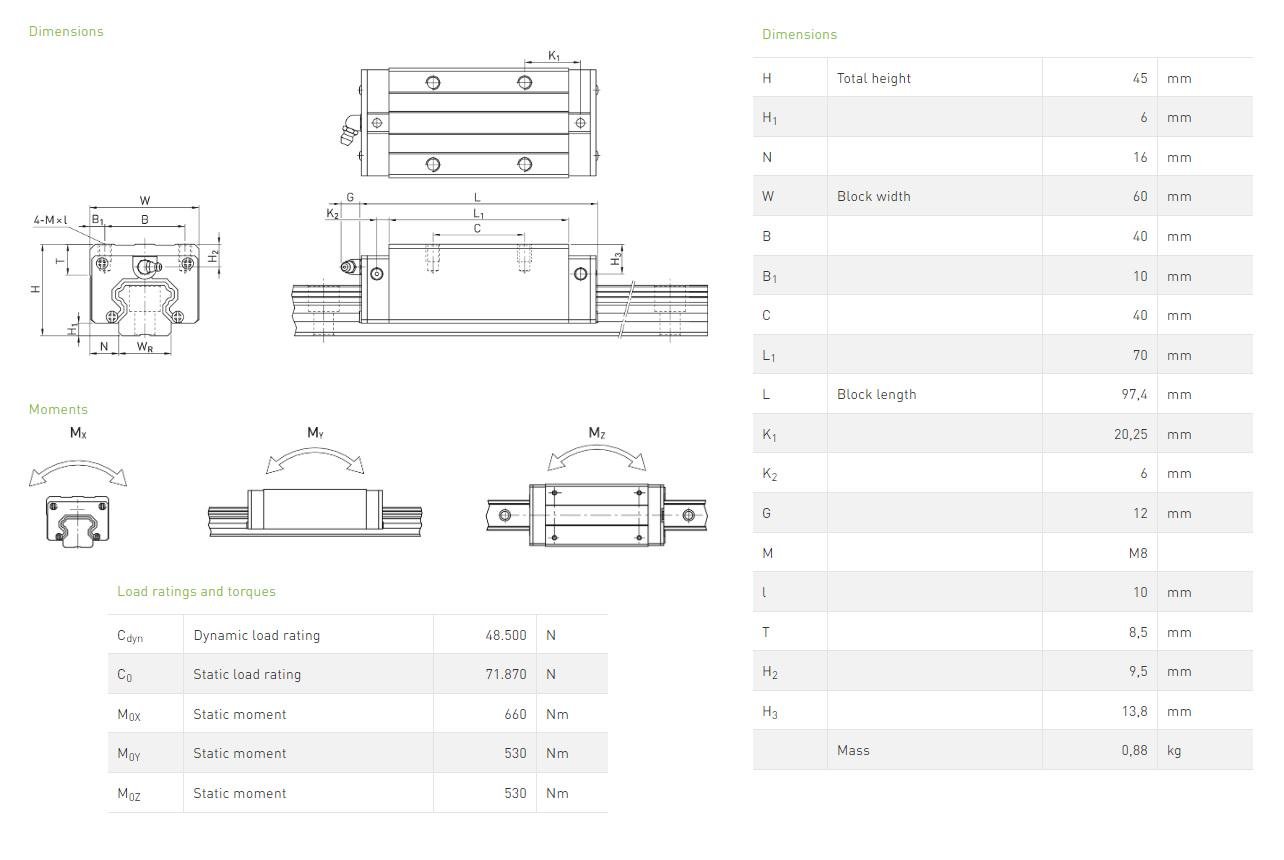The width and height of the screenshot is (1284, 860).
Task: Click the 'Mass' label in the table
Action: 853,750
